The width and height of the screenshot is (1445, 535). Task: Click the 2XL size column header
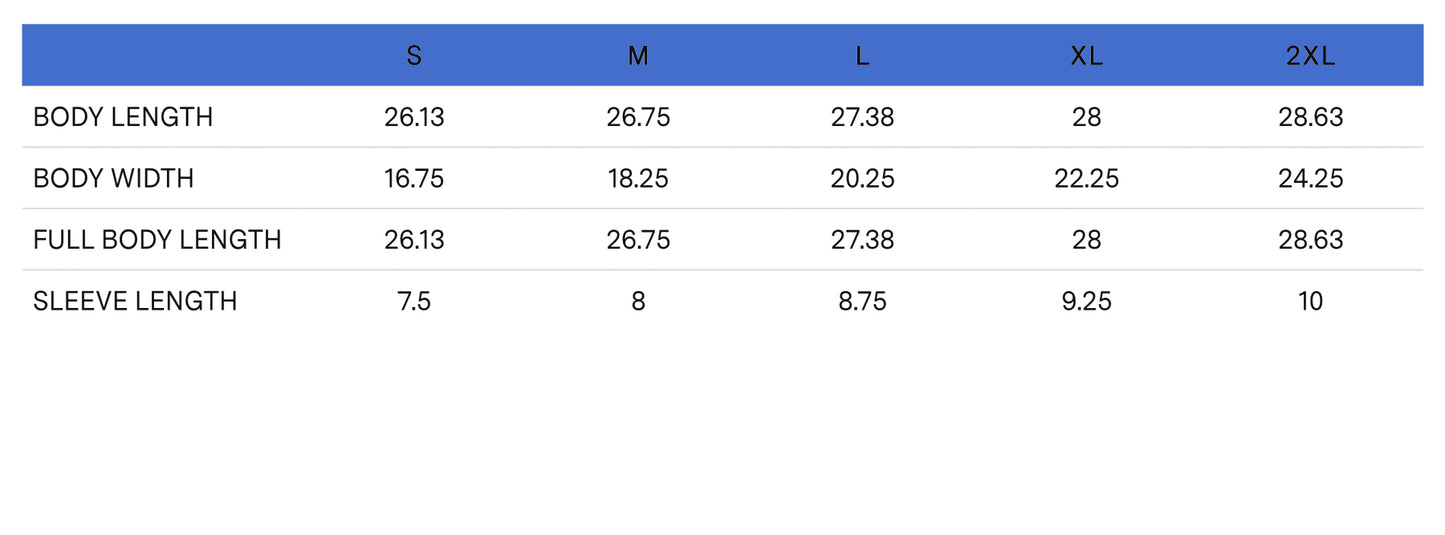[1310, 56]
